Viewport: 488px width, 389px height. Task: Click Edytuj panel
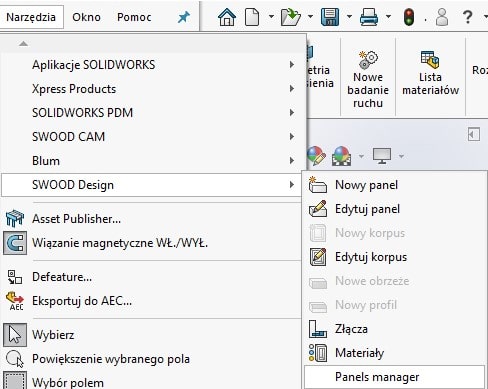(394, 209)
